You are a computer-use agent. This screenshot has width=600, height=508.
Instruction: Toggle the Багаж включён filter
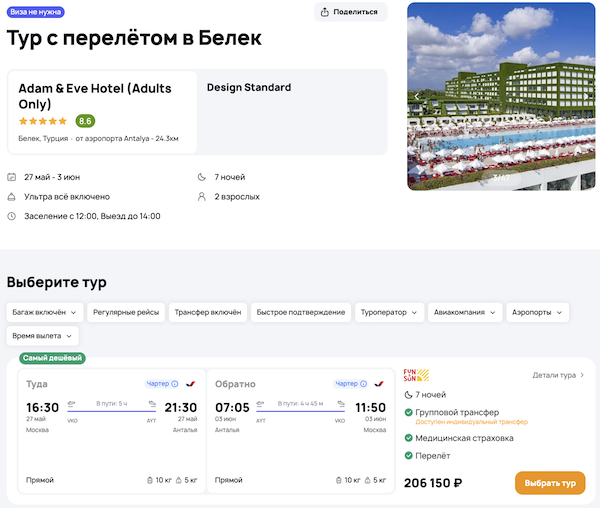[x=44, y=312]
